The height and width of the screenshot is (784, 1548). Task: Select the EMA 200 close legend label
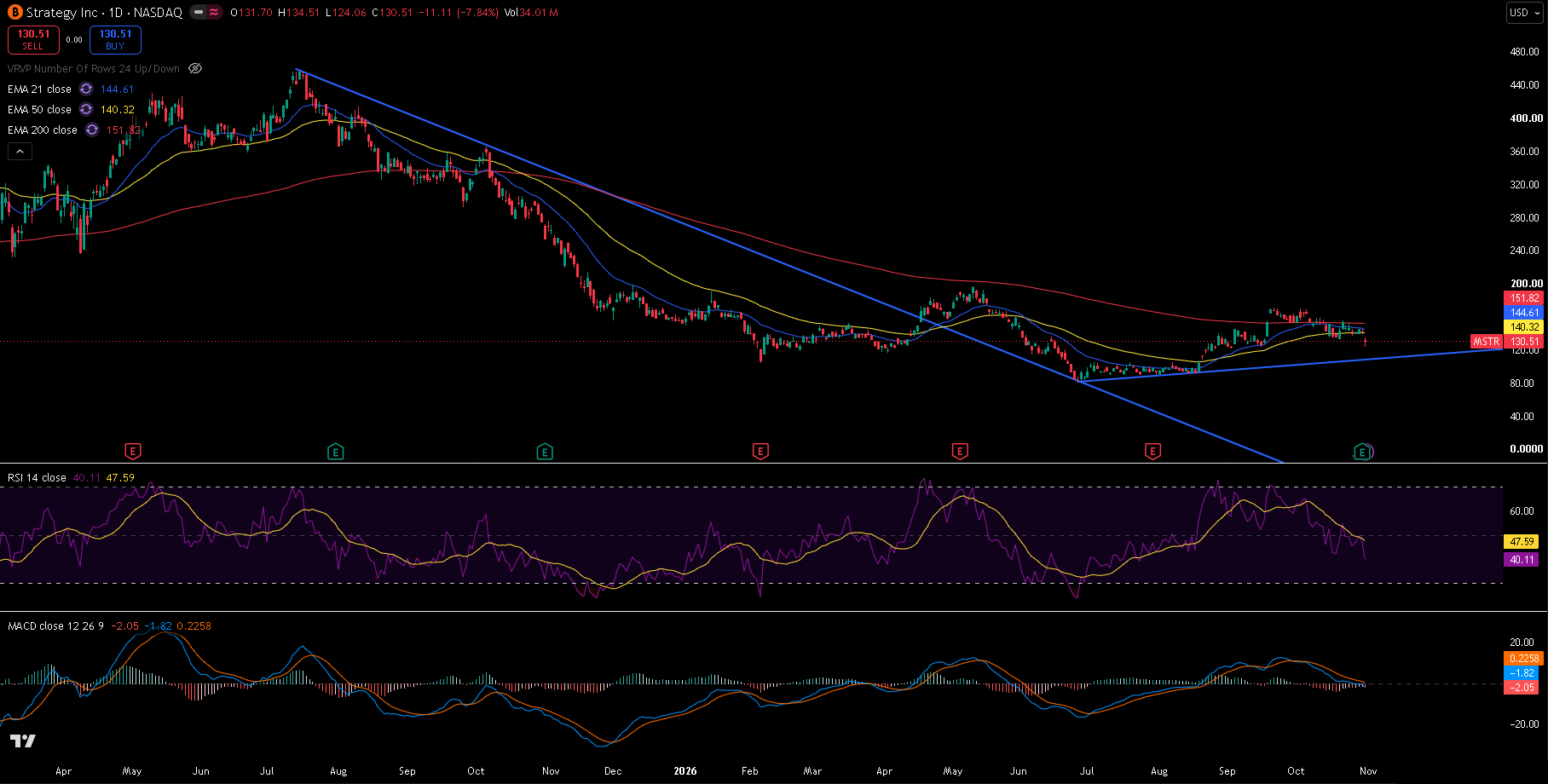(43, 130)
